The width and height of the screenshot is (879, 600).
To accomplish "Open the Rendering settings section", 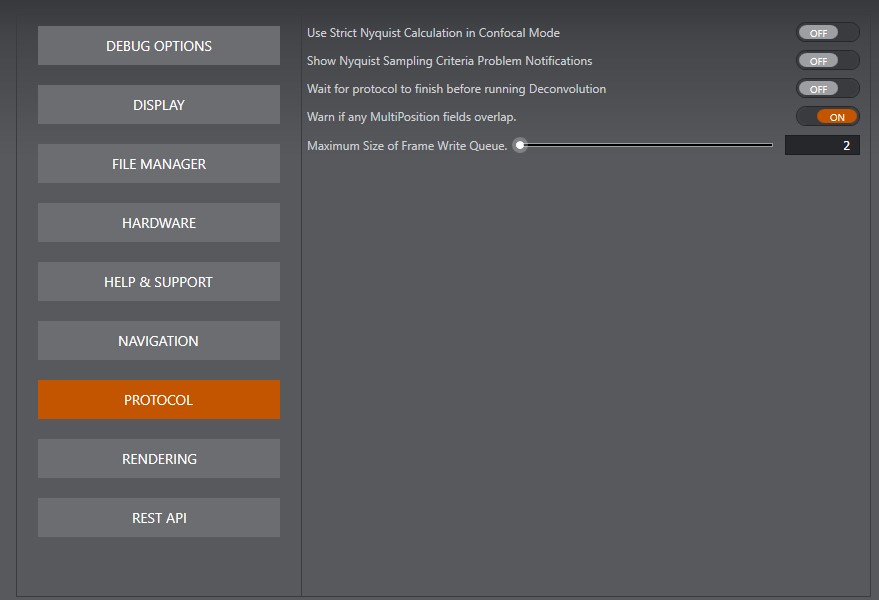I will click(159, 459).
